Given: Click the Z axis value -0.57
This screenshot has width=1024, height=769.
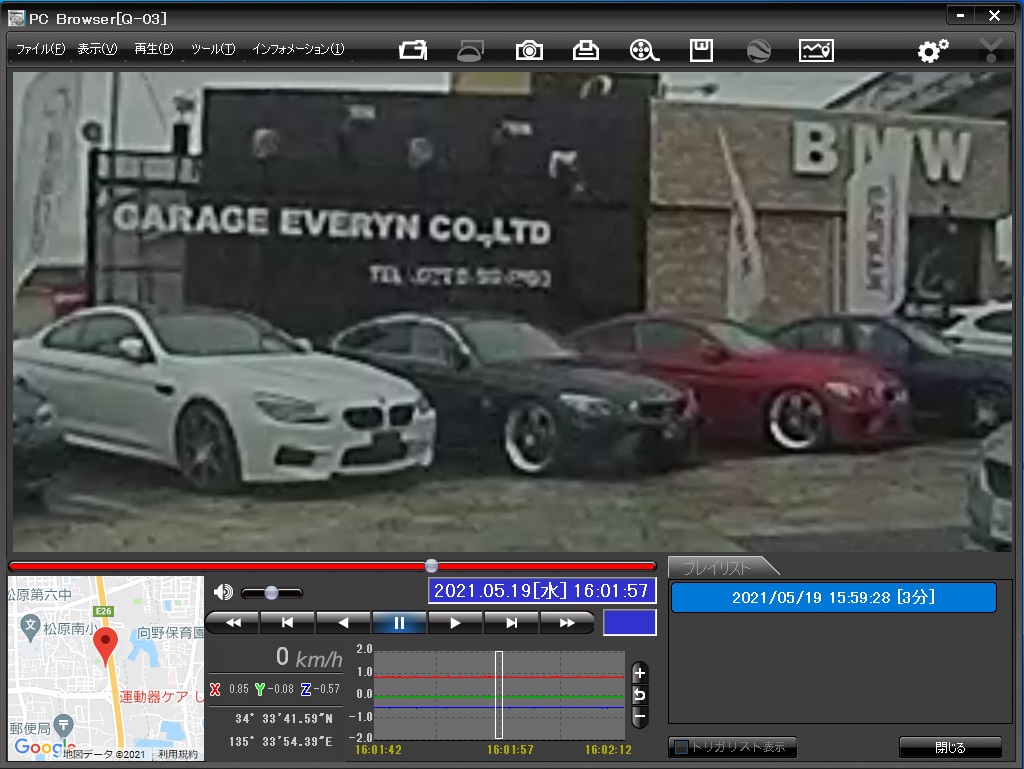Looking at the screenshot, I should pyautogui.click(x=327, y=689).
